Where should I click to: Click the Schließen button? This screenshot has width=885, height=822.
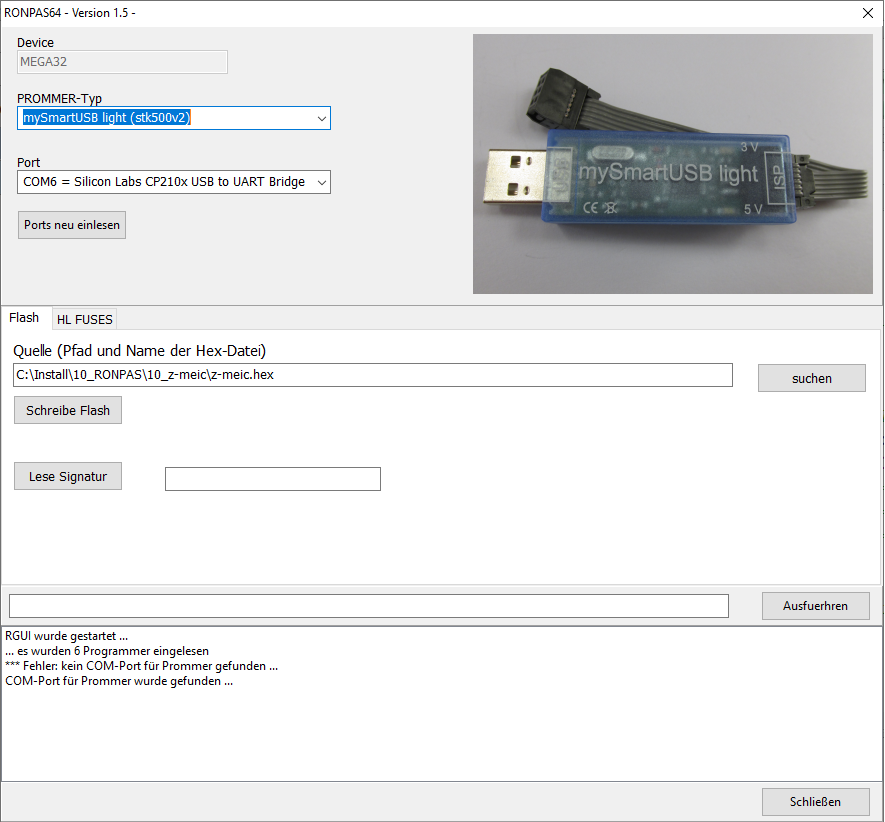[x=815, y=802]
